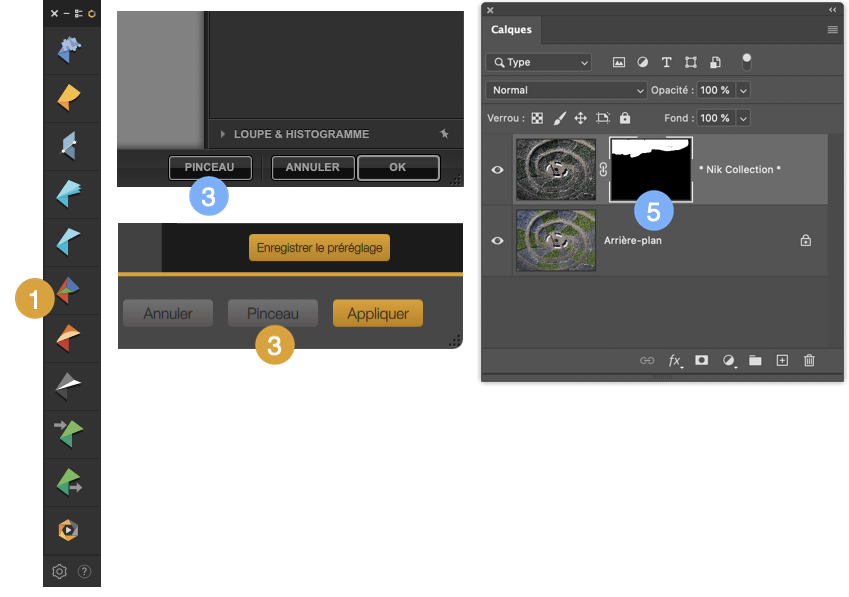
Task: Select the Arrière-plan layer thumbnail
Action: tap(556, 240)
